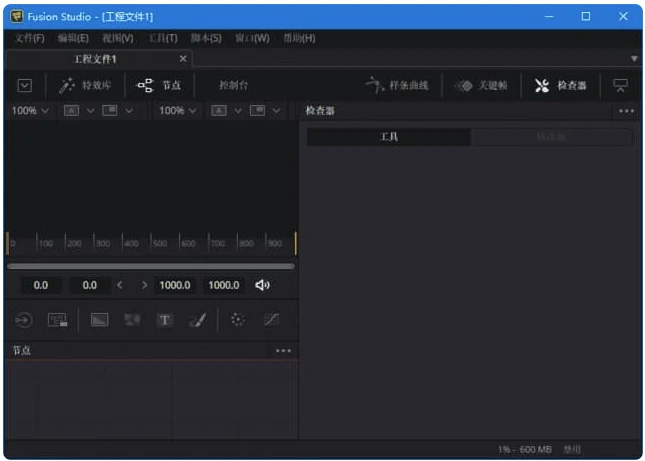Open the layout options dropdown box icon

tap(25, 86)
